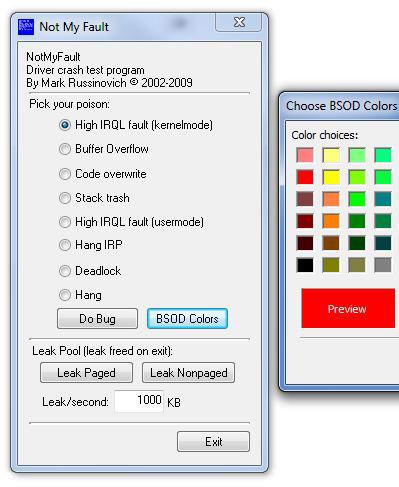This screenshot has height=487, width=399.
Task: Click the 'Pick your poison:' label
Action: click(69, 104)
